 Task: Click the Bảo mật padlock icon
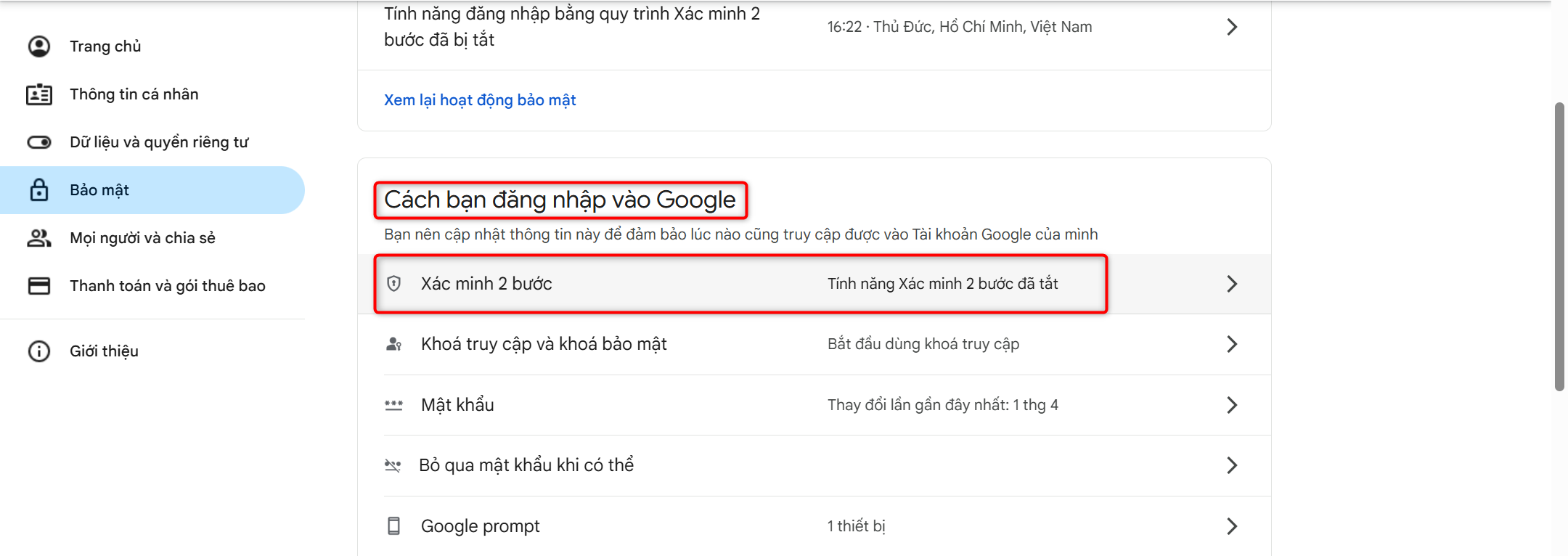click(39, 190)
